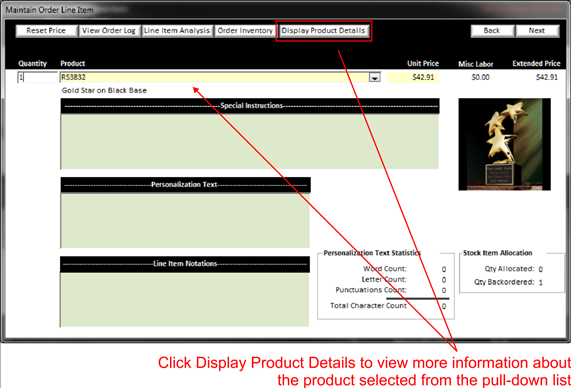Open Line Item Analysis
Screen dimensions: 571x388
(x=177, y=31)
